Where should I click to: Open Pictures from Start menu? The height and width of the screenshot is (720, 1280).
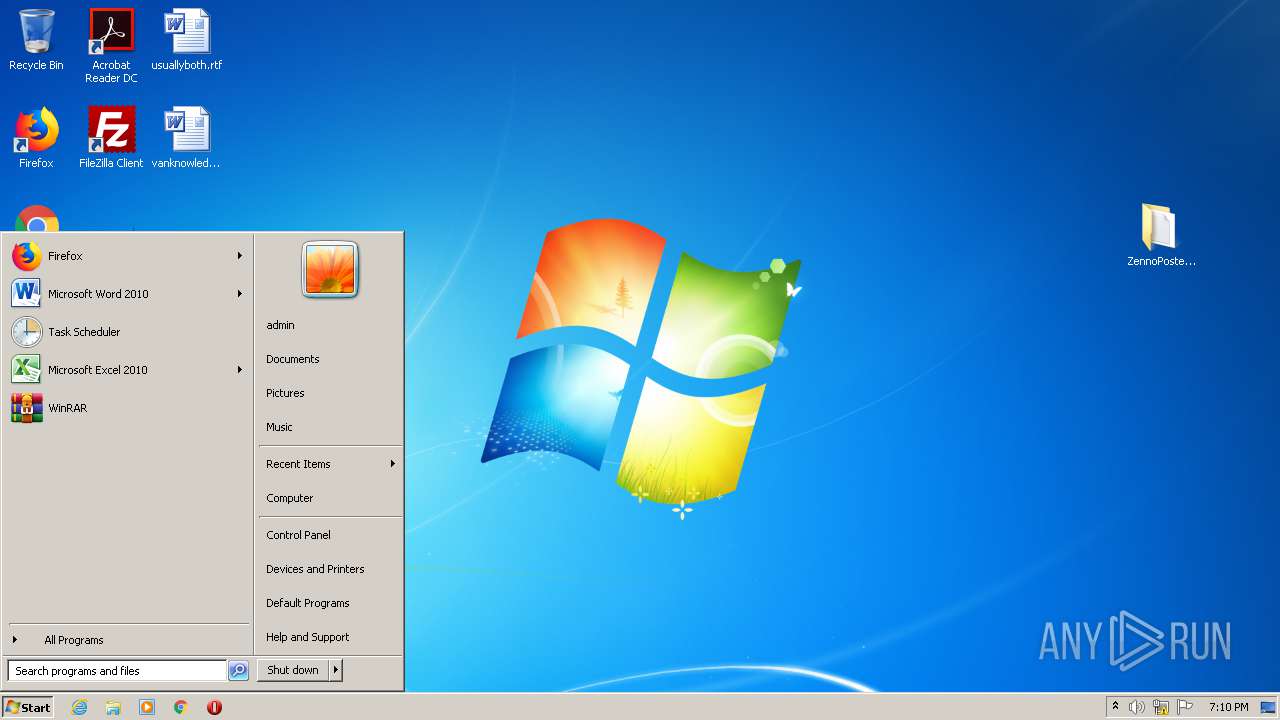tap(330, 393)
